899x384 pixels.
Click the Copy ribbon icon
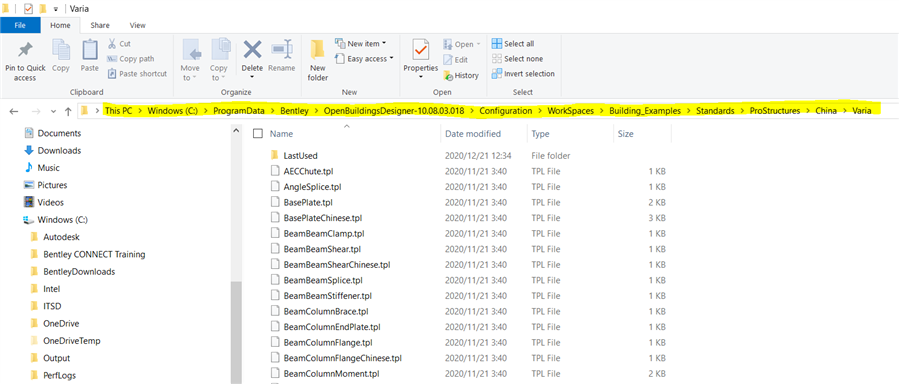pyautogui.click(x=61, y=49)
